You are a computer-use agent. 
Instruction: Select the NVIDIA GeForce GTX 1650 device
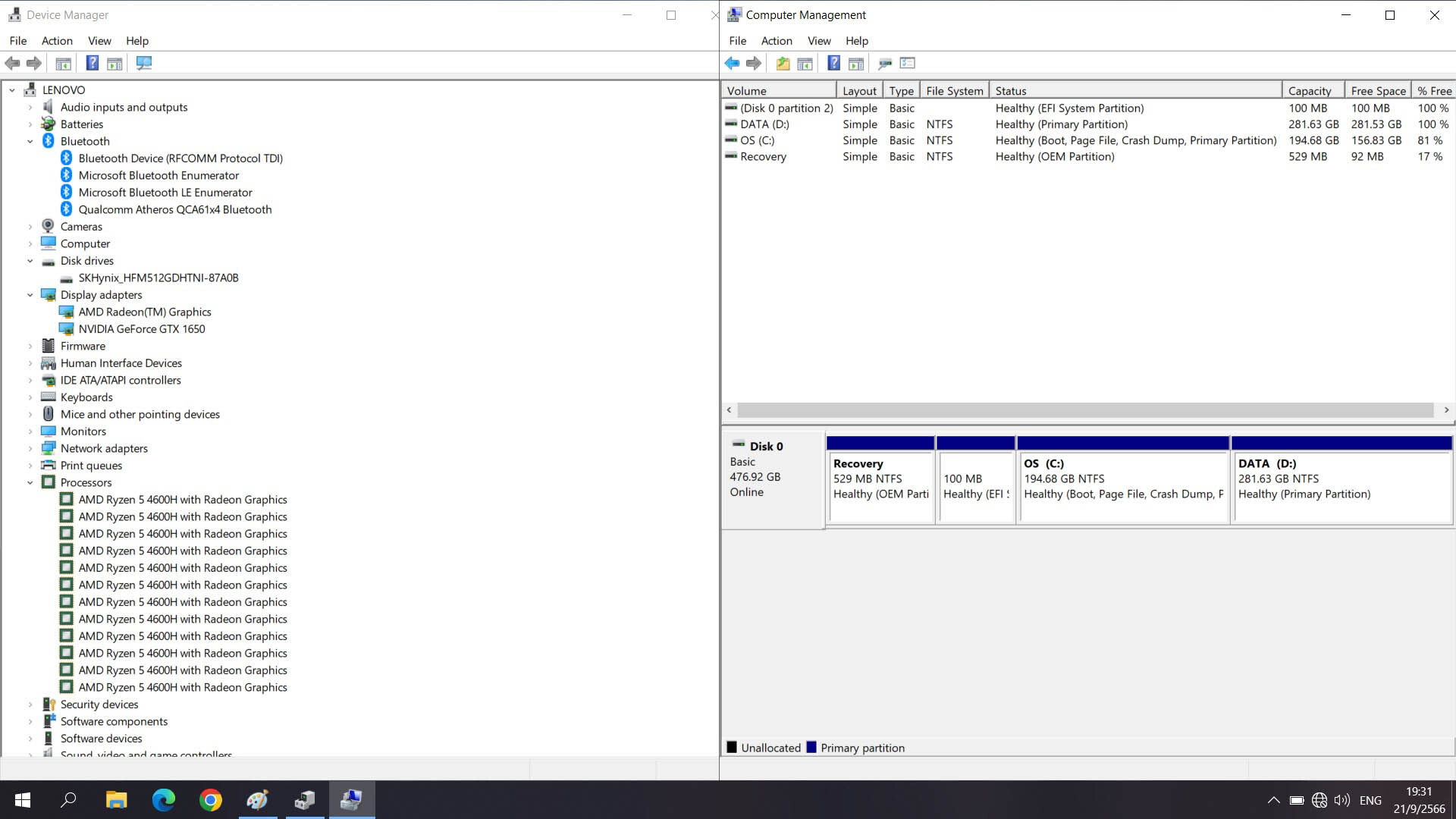coord(142,329)
